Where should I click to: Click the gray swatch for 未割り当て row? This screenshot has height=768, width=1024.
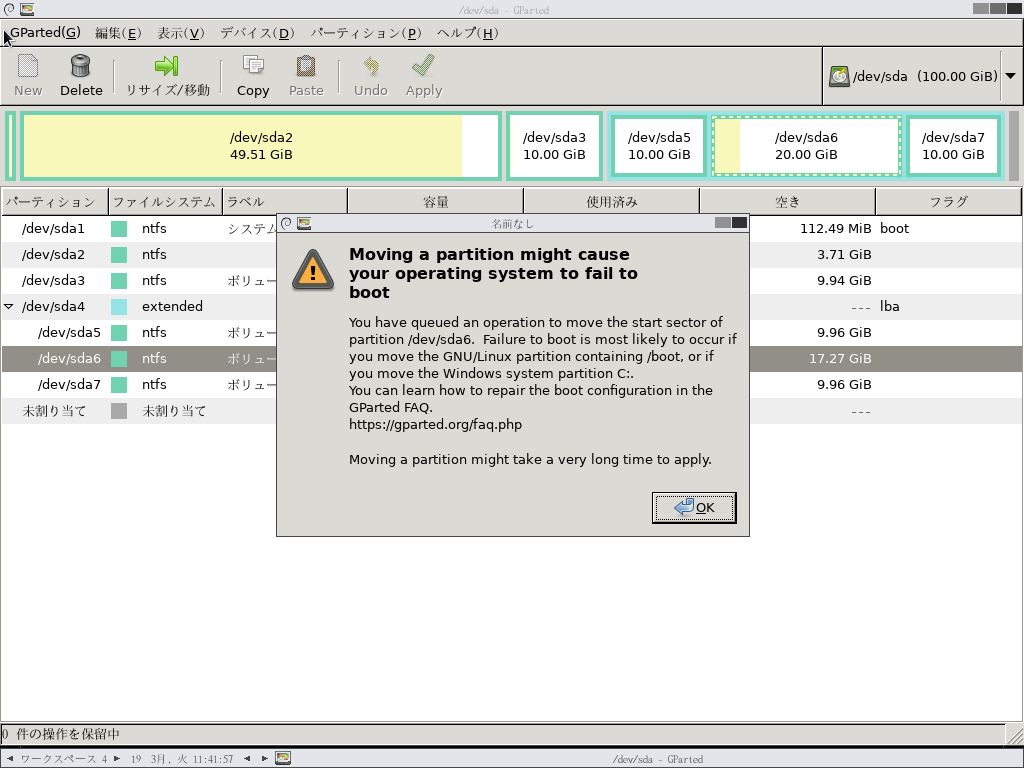click(119, 411)
